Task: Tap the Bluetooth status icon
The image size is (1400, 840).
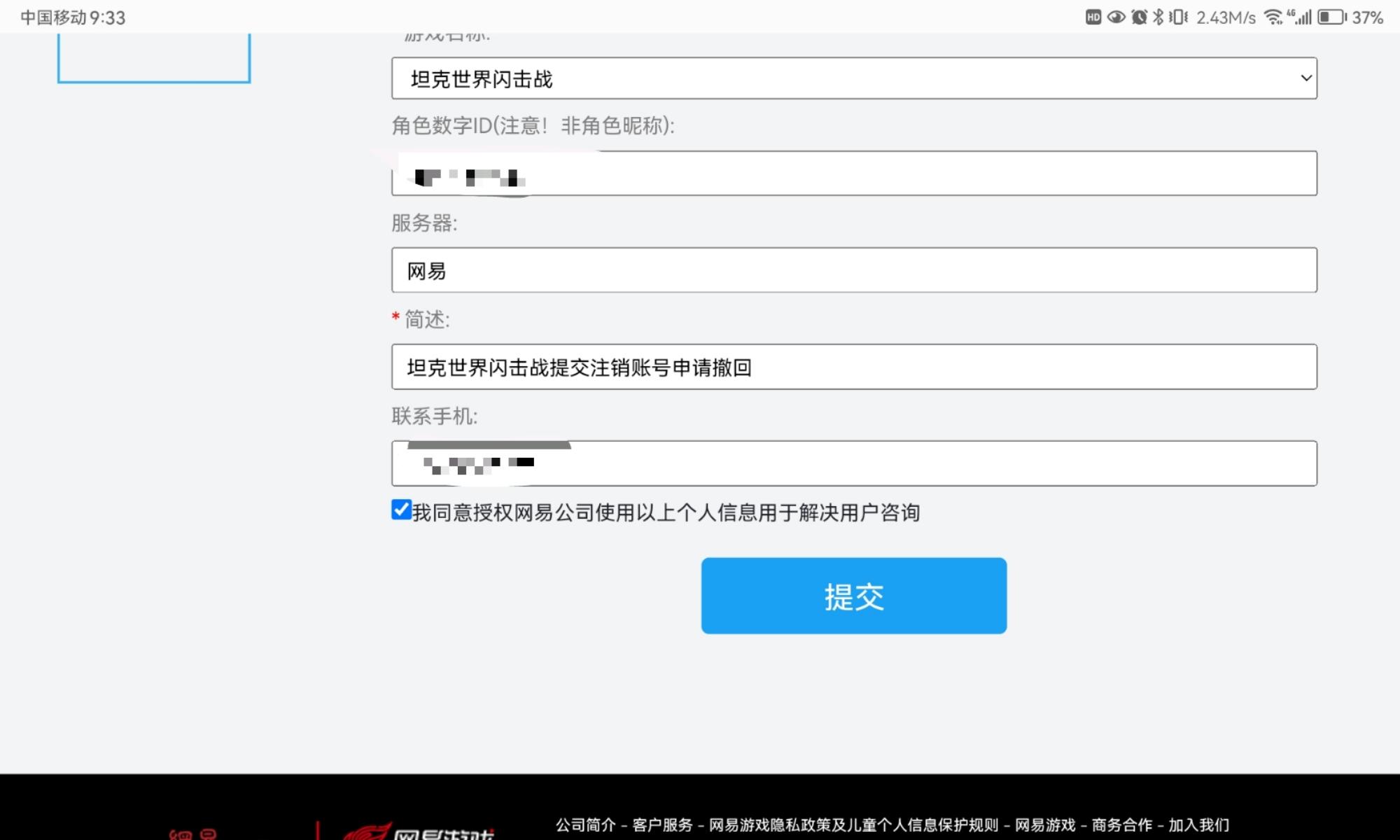Action: click(x=1158, y=17)
